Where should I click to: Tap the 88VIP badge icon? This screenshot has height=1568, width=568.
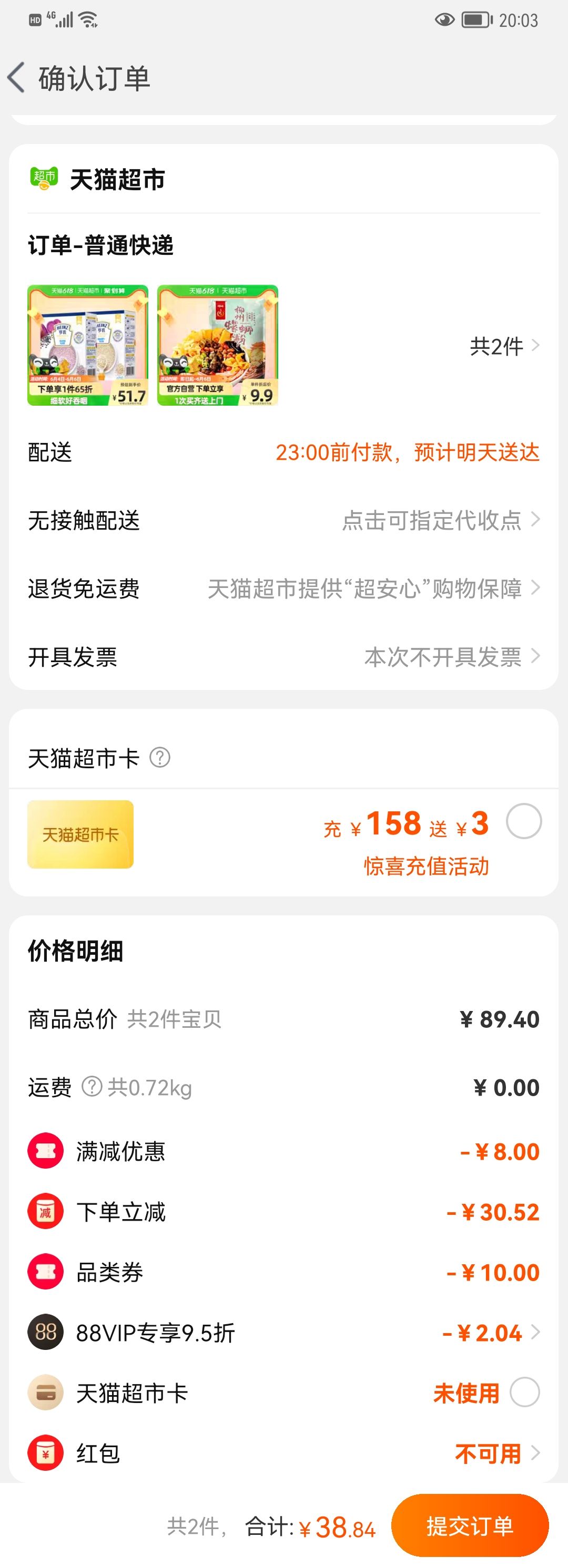point(46,1332)
